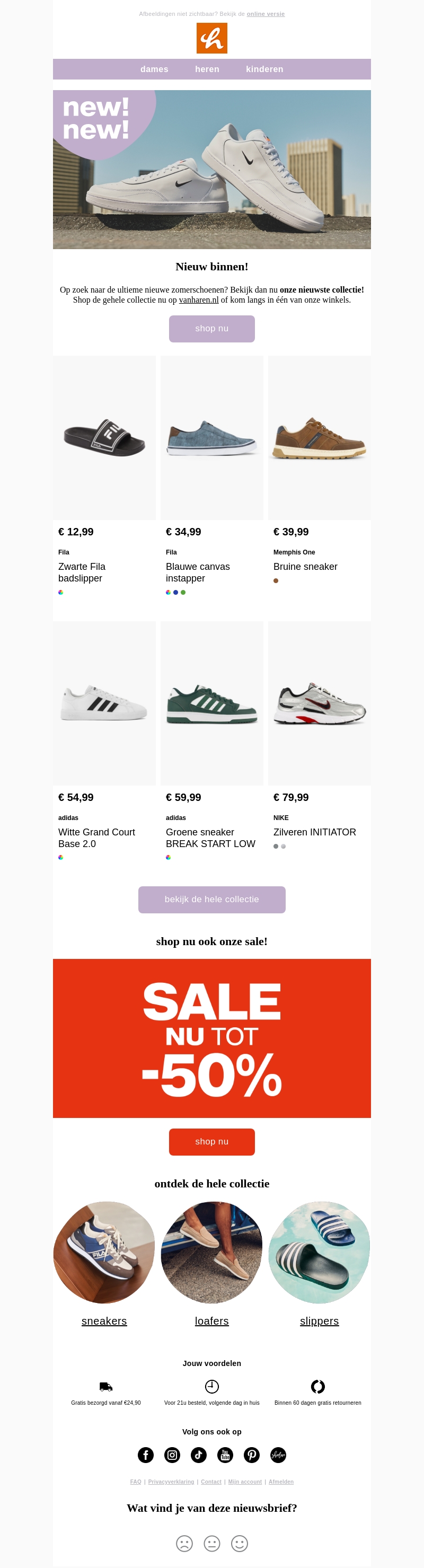Open the dames menu item
This screenshot has height=1568, width=424.
[x=155, y=69]
